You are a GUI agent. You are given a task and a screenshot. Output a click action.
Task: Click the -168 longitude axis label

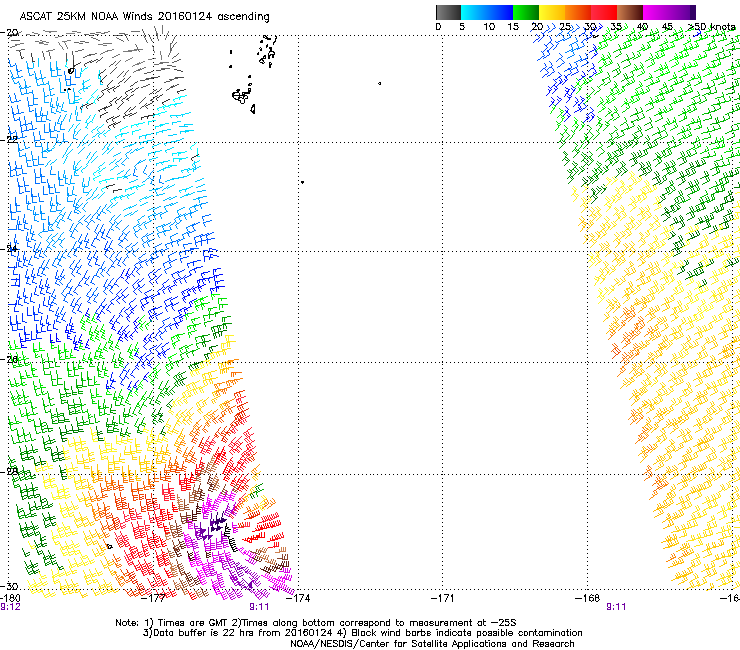588,598
